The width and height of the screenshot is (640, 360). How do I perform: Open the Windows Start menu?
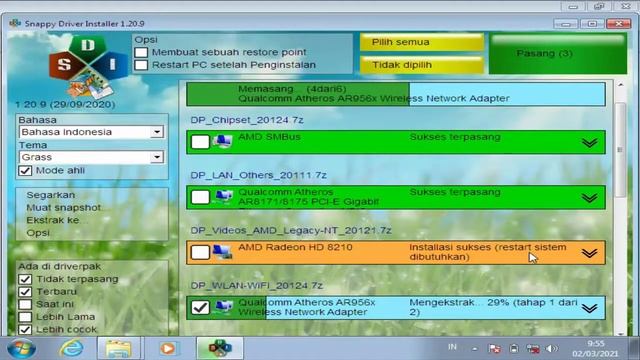[x=21, y=349]
